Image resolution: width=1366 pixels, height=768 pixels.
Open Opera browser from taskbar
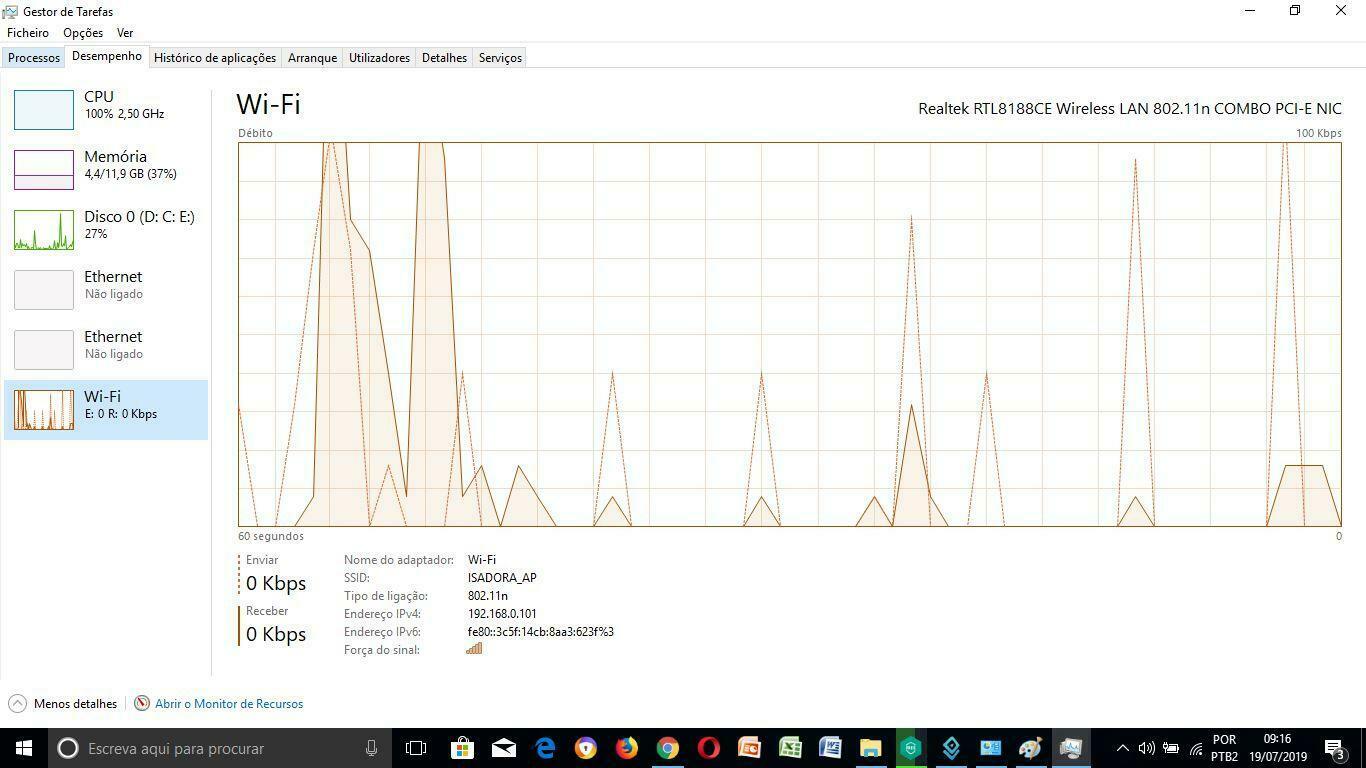click(708, 748)
